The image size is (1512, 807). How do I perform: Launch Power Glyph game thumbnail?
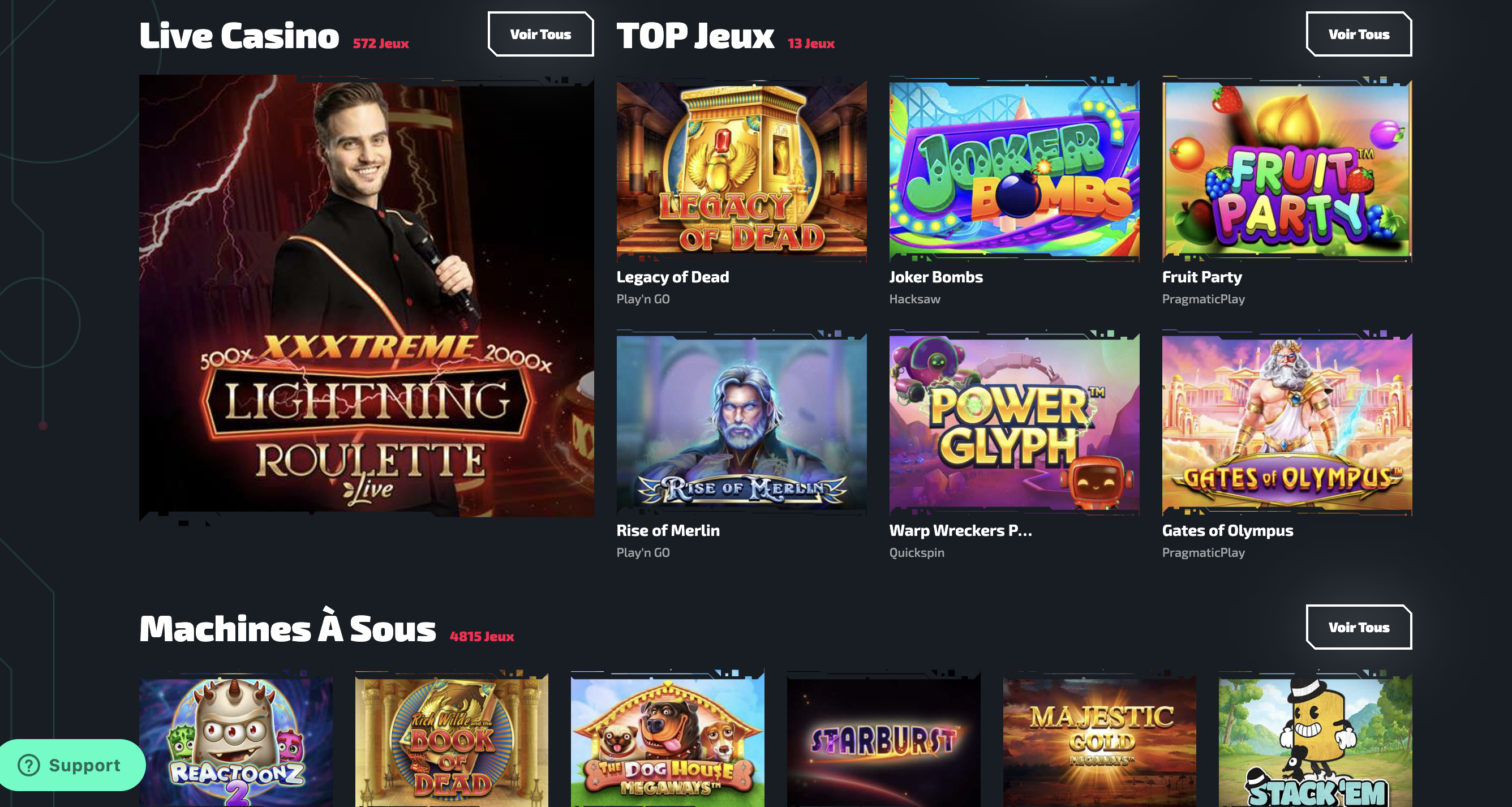[x=1013, y=423]
